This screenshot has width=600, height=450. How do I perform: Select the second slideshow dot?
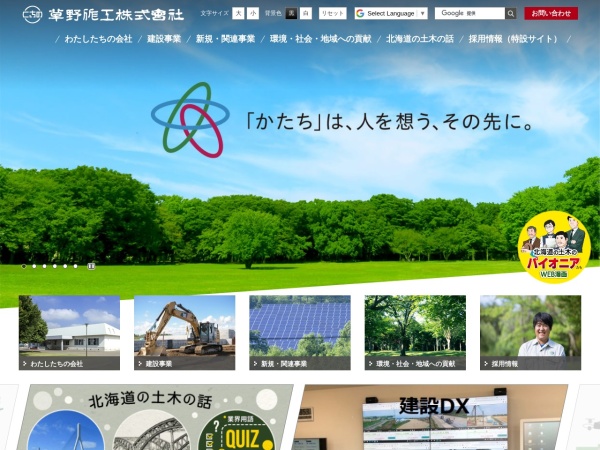tap(34, 266)
